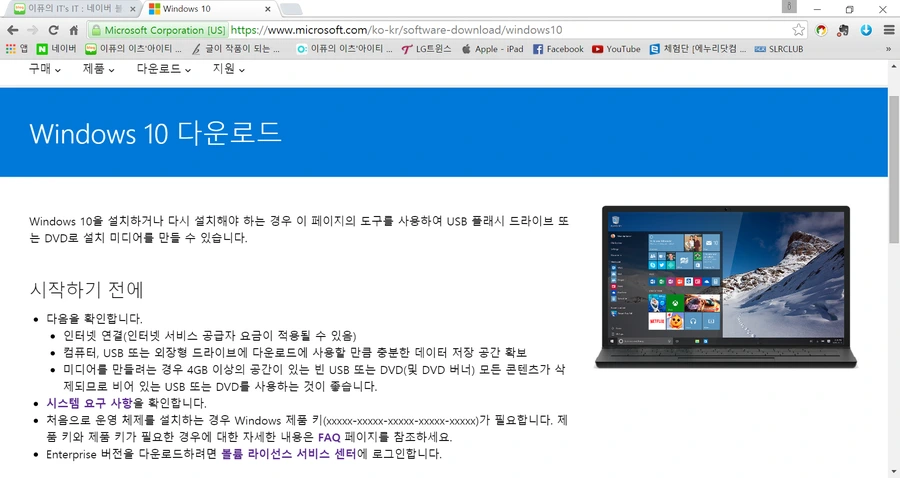The height and width of the screenshot is (478, 900).
Task: Go back with the browser back arrow
Action: click(13, 30)
